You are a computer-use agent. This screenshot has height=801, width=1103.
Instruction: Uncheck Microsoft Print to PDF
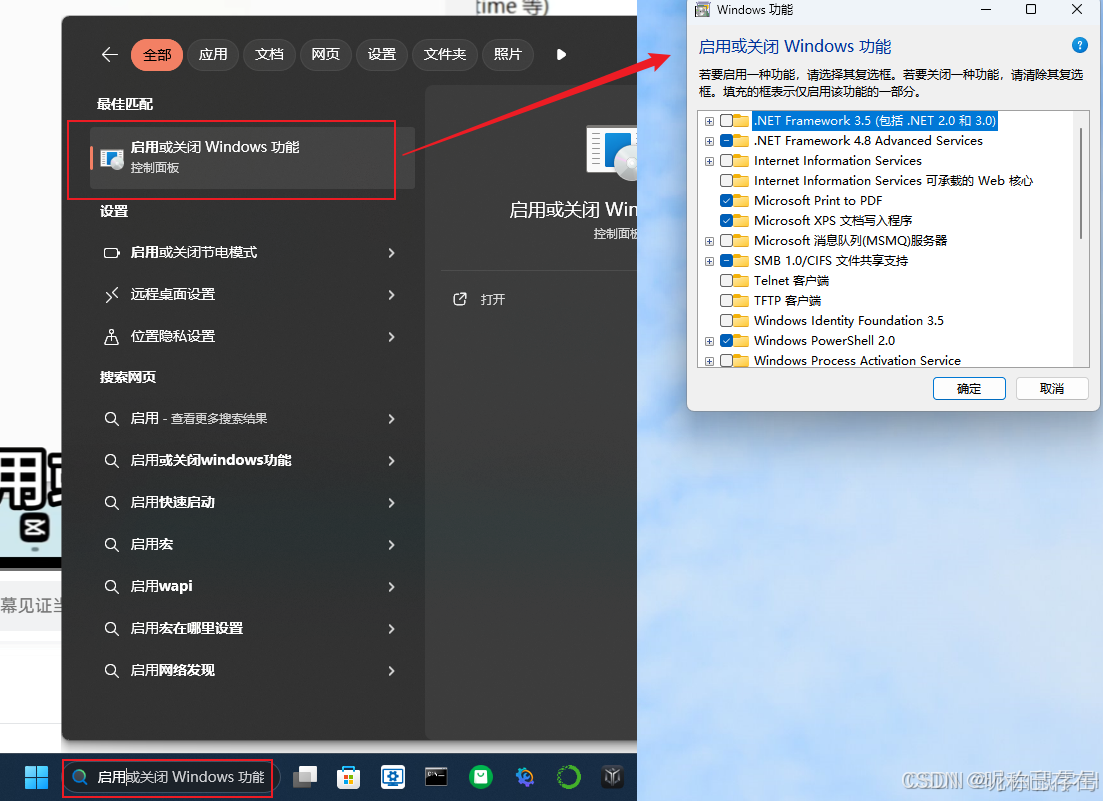point(726,200)
